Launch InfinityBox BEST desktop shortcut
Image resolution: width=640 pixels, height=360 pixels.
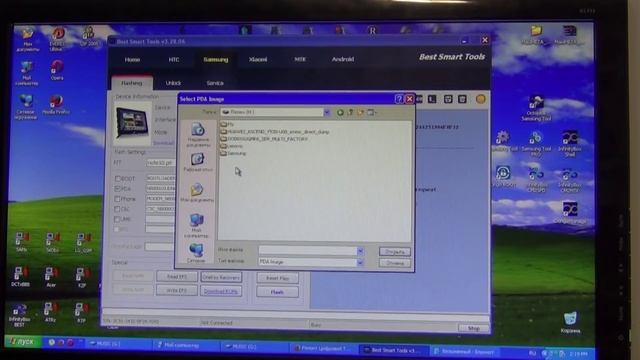tap(19, 316)
